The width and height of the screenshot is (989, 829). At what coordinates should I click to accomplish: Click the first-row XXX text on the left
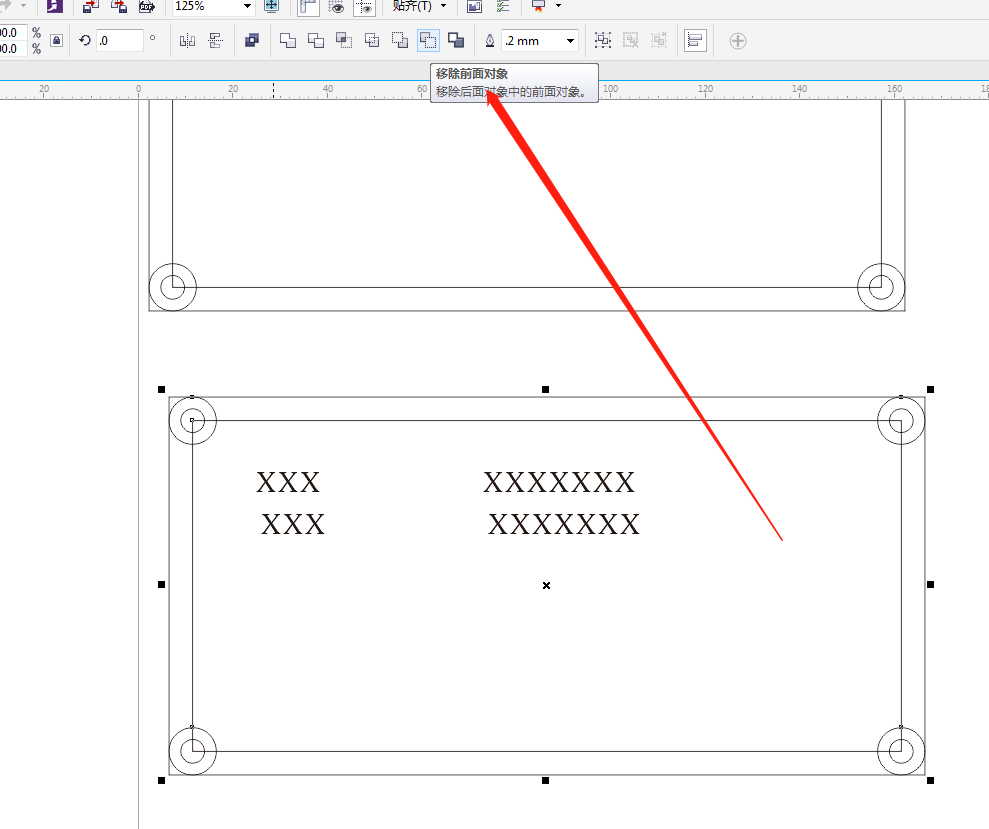288,483
